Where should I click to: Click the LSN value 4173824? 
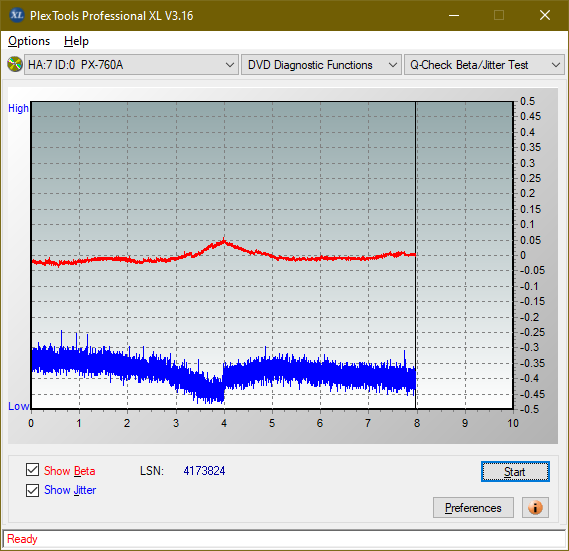pyautogui.click(x=204, y=471)
